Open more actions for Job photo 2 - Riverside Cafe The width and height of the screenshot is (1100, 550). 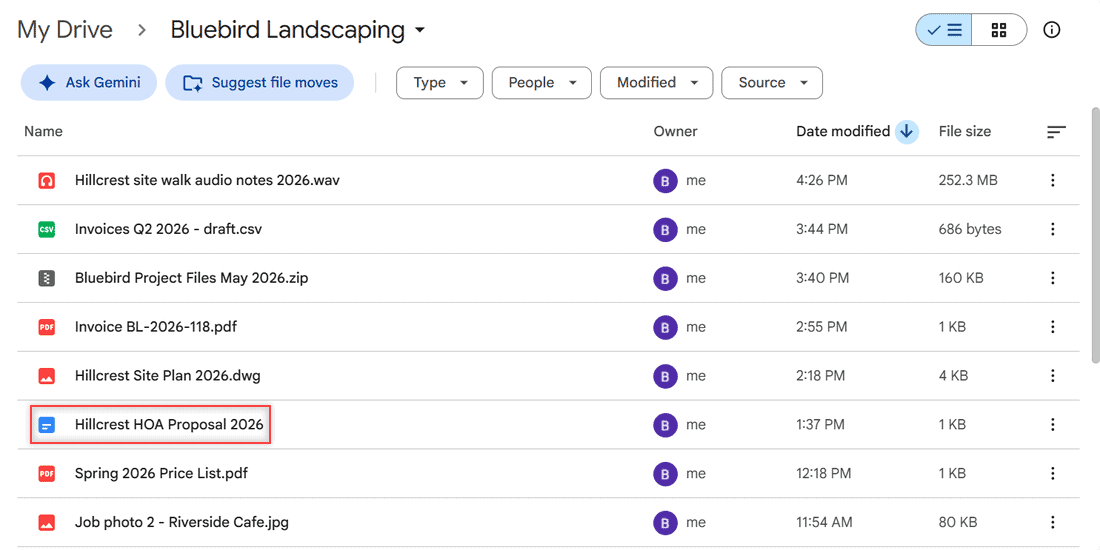[x=1052, y=522]
